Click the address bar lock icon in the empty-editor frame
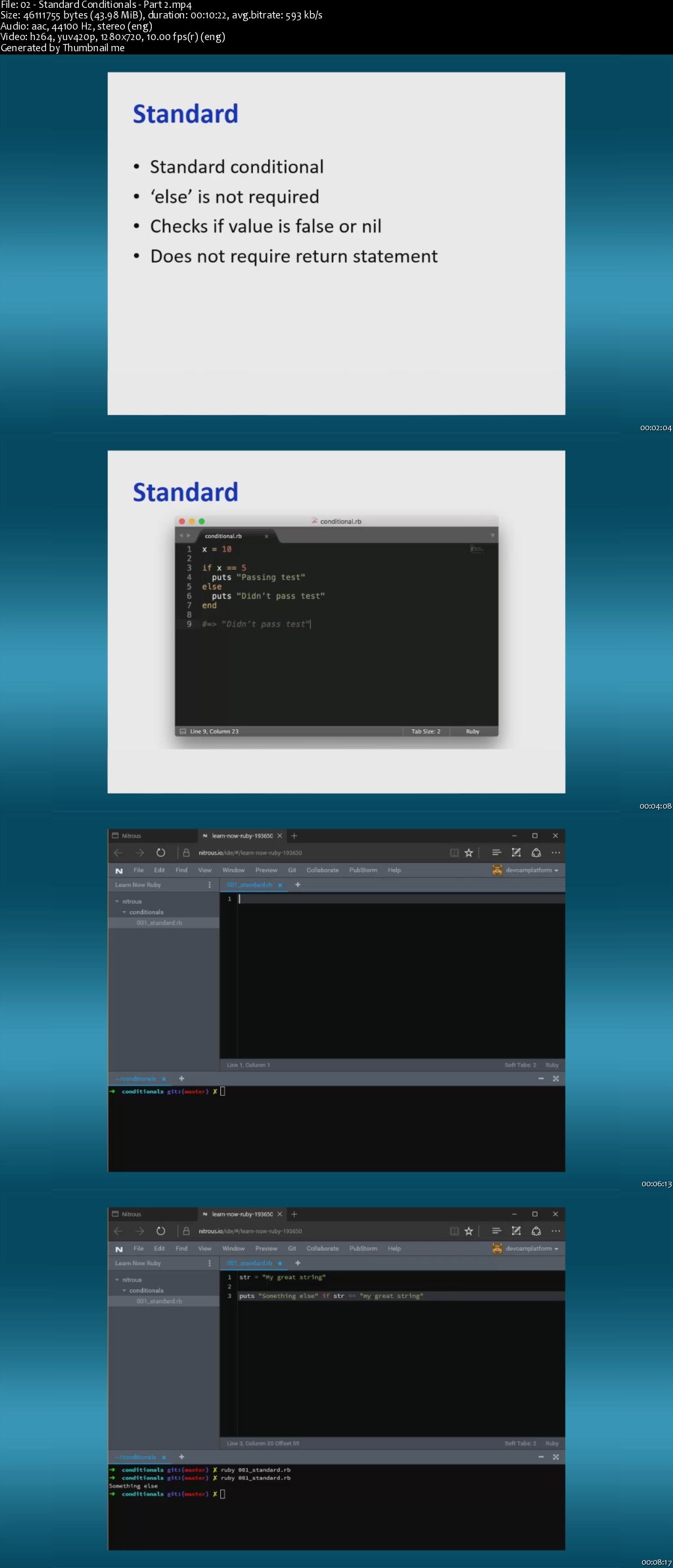Image resolution: width=673 pixels, height=1568 pixels. pyautogui.click(x=186, y=853)
